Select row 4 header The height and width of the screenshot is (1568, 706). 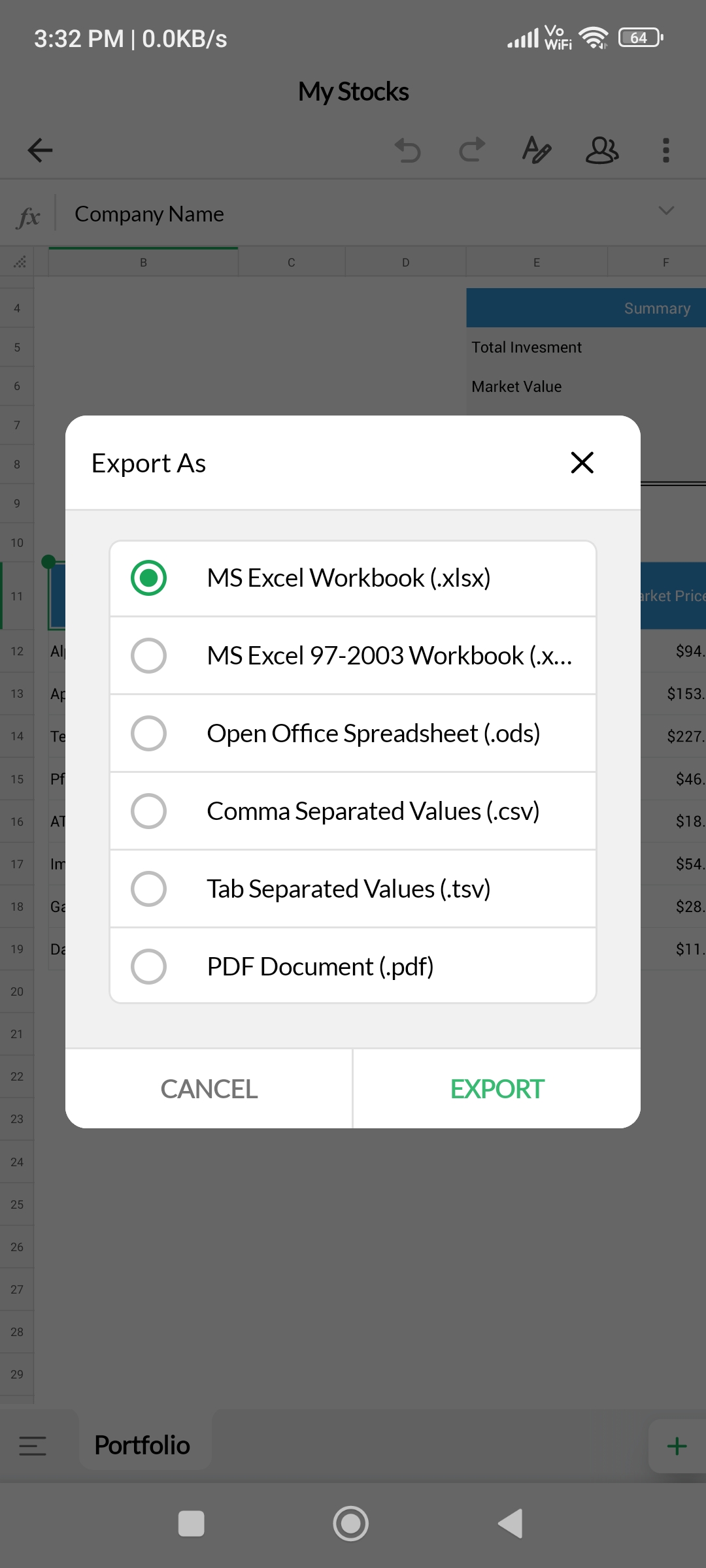pos(17,308)
